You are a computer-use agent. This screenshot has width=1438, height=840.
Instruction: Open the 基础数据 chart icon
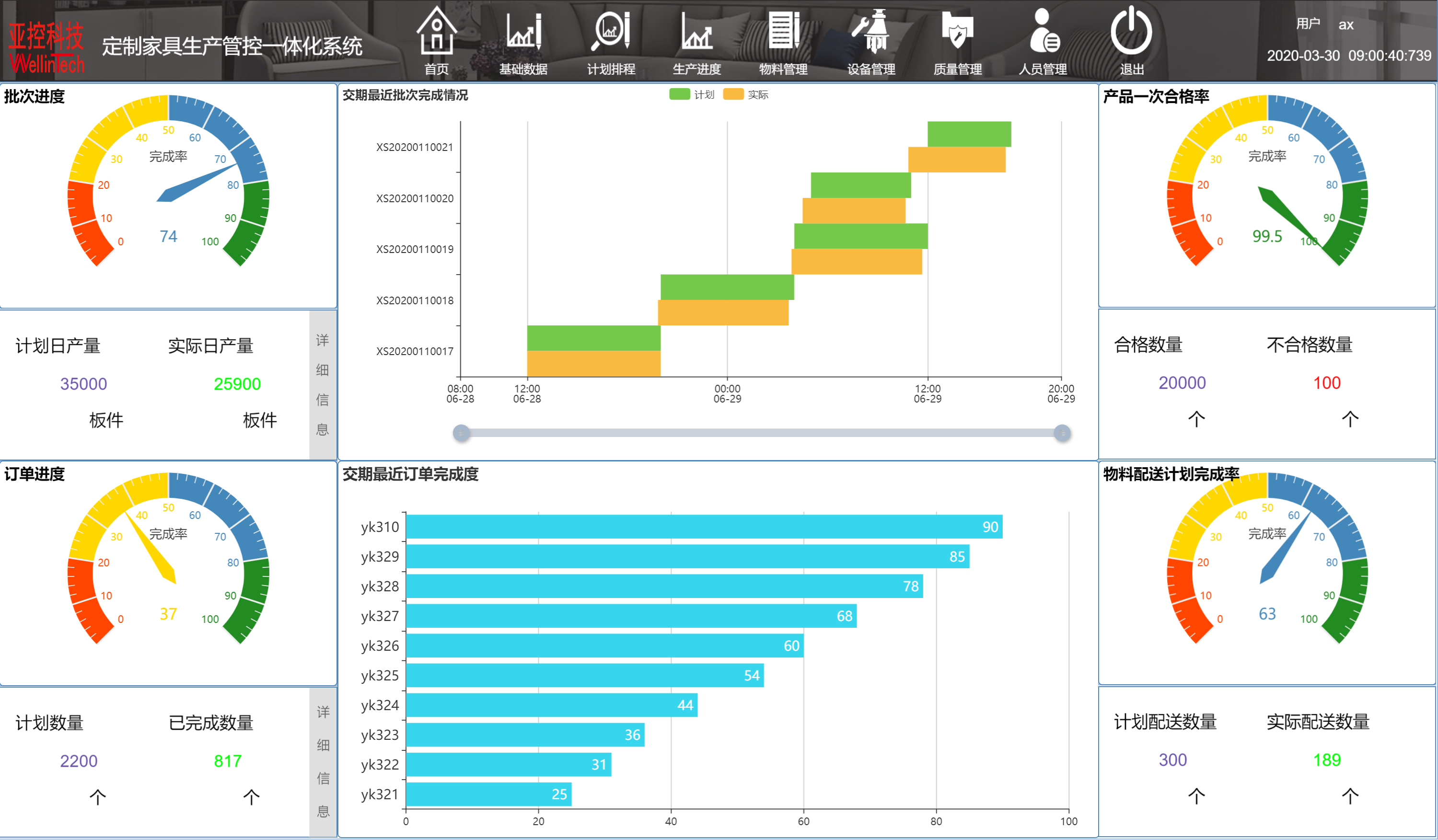point(523,31)
